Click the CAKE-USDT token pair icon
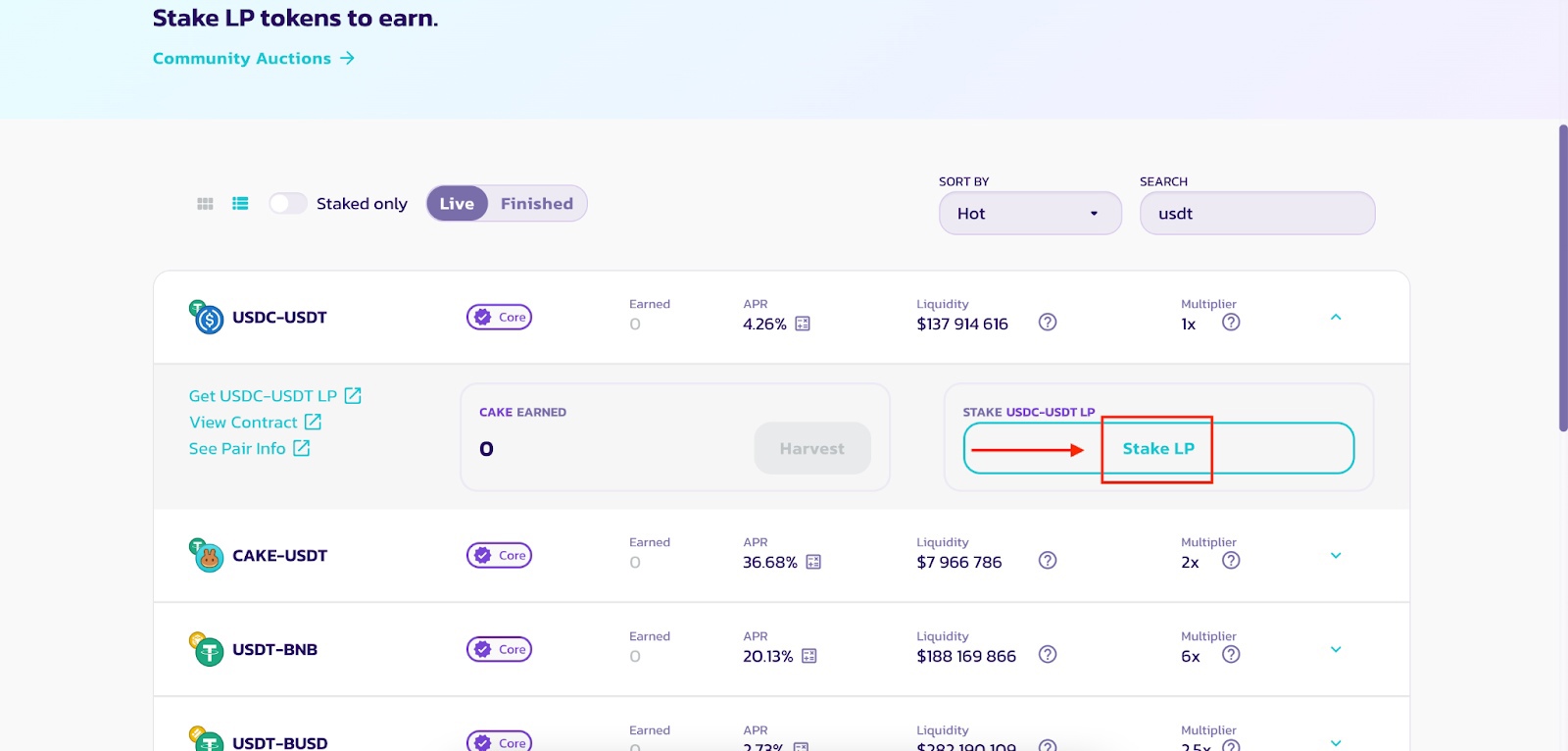Screen dimensions: 1568x751 pyautogui.click(x=206, y=556)
